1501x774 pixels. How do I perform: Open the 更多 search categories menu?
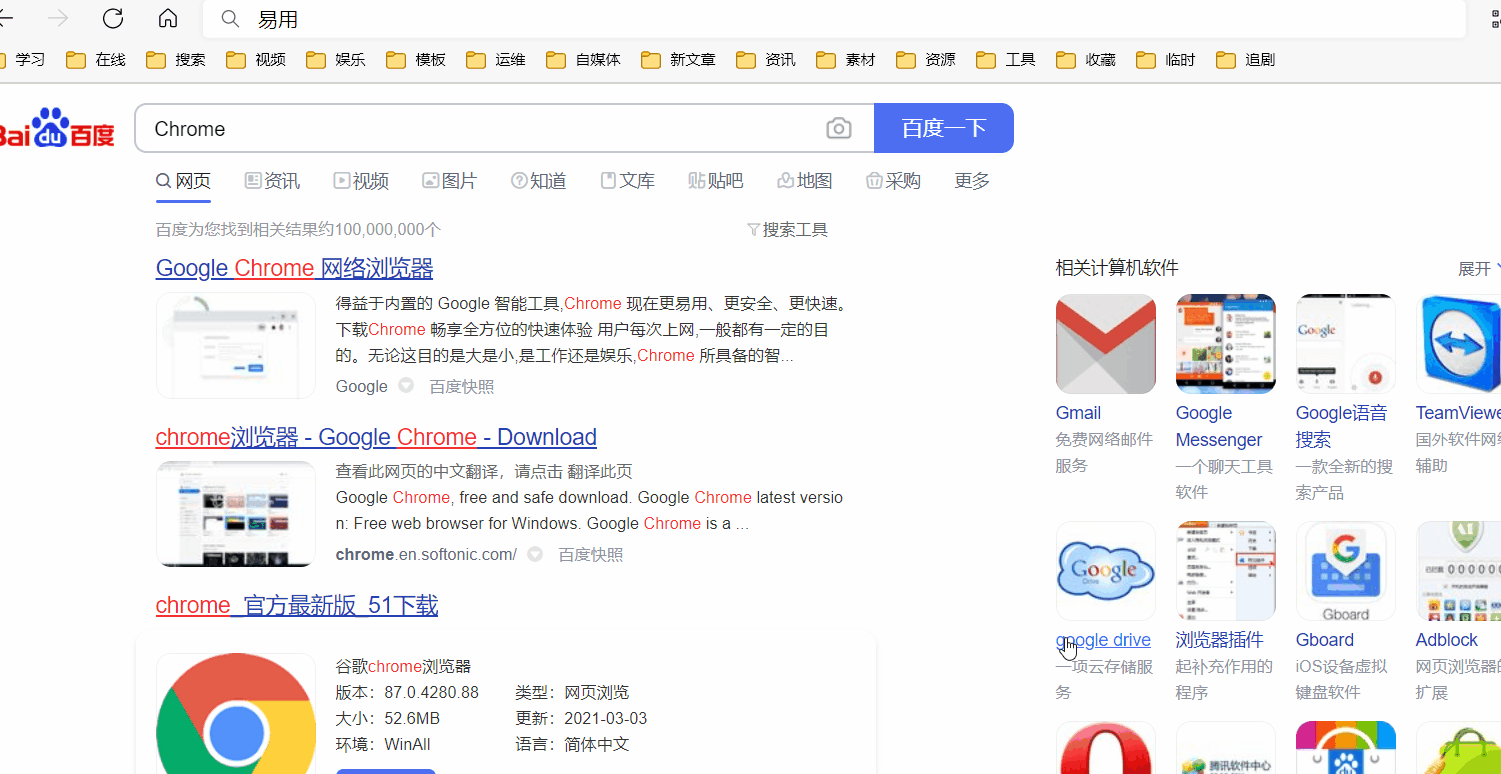[971, 181]
